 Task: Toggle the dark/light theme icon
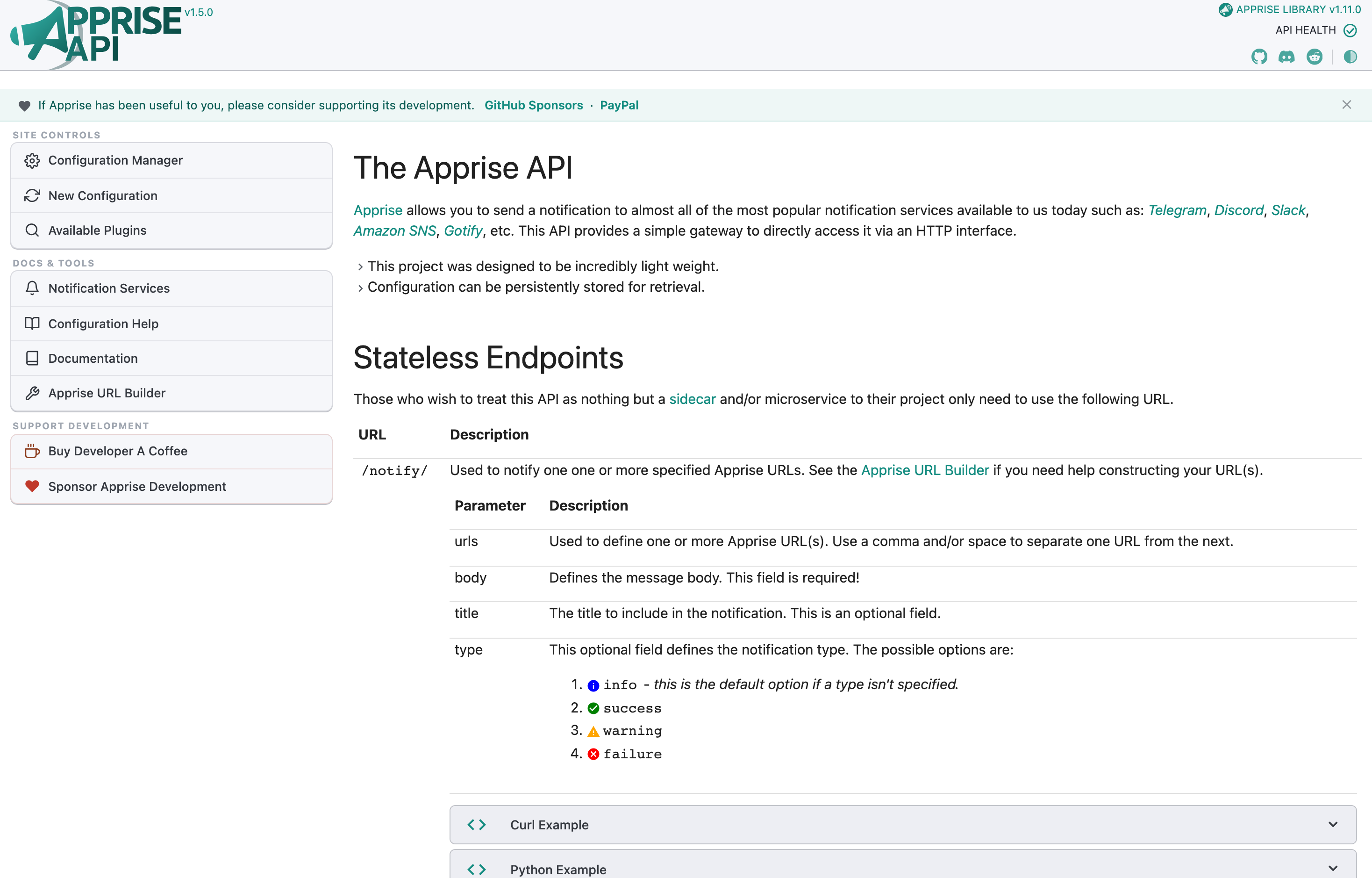click(x=1350, y=57)
